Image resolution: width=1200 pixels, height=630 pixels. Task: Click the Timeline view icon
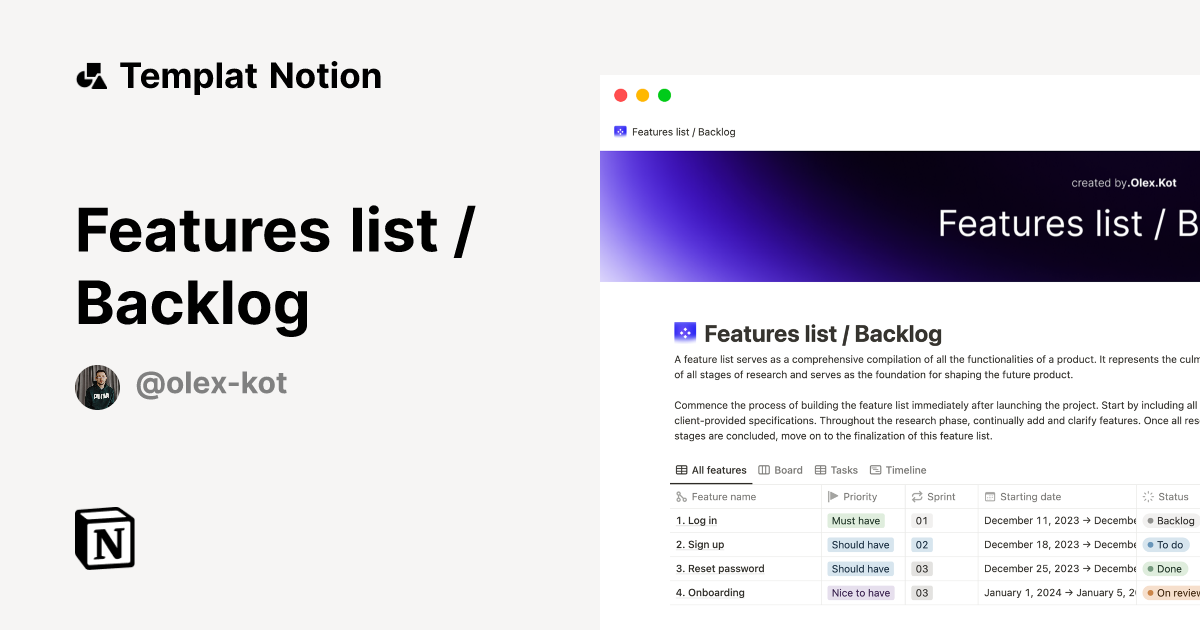click(x=875, y=470)
